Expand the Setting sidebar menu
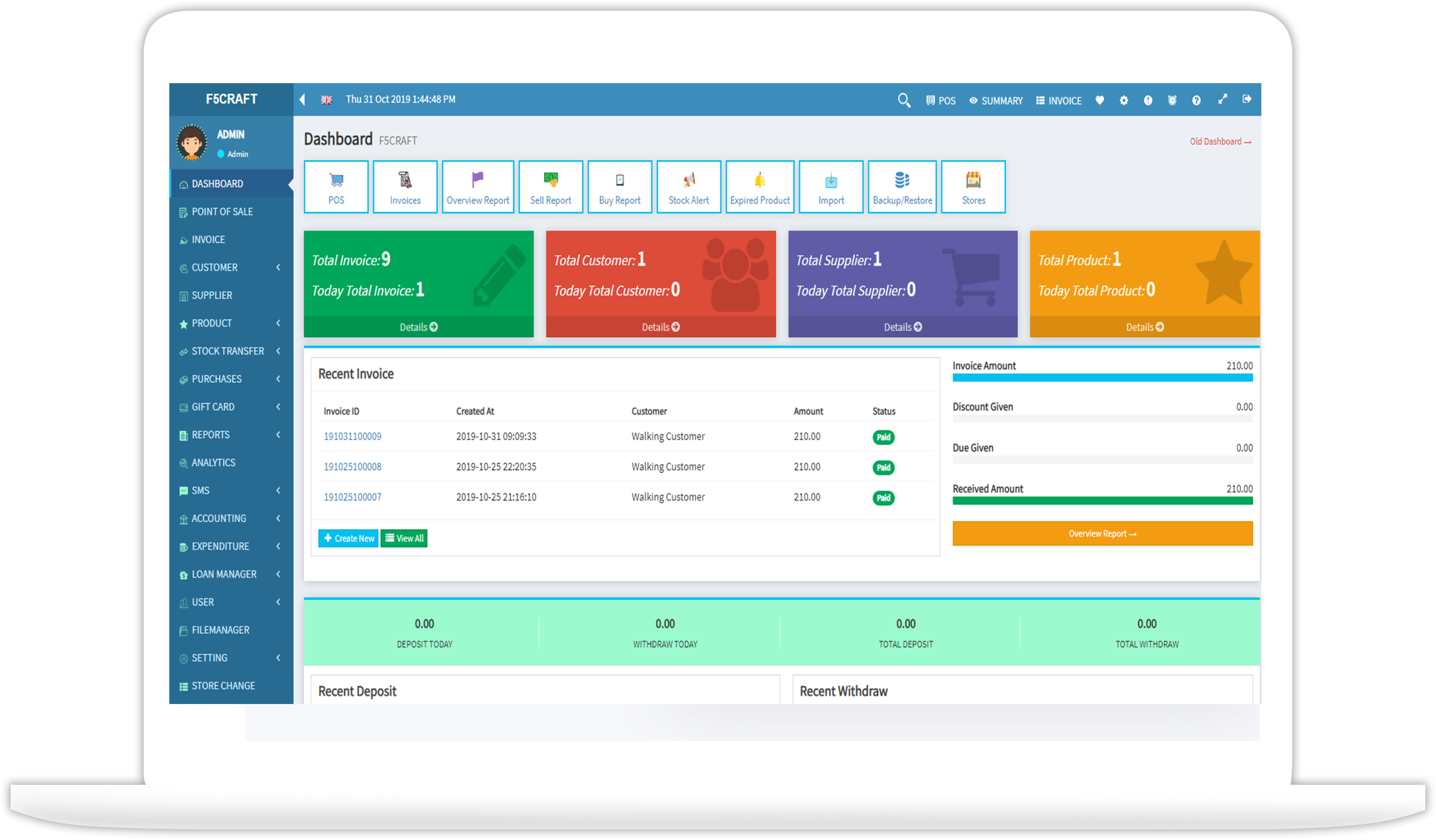 point(231,658)
